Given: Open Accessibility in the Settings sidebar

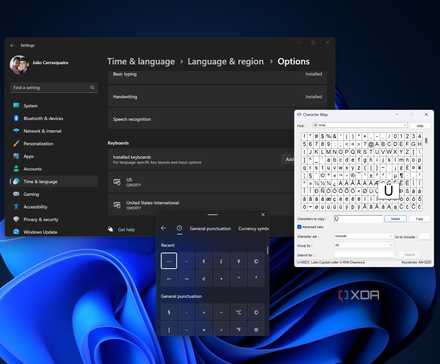Looking at the screenshot, I should (54, 207).
